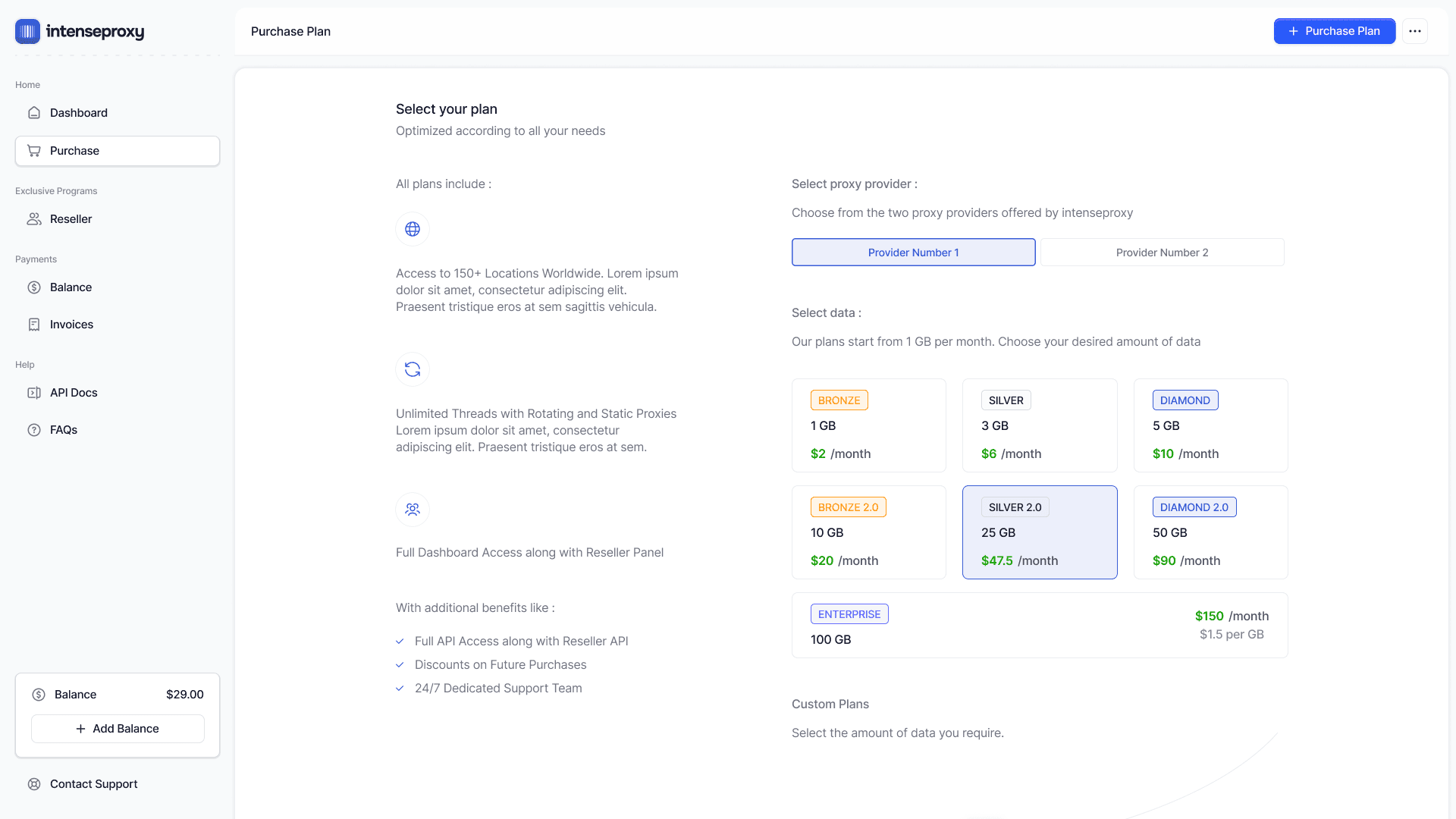1456x819 pixels.
Task: Open API Docs book icon
Action: [x=34, y=393]
